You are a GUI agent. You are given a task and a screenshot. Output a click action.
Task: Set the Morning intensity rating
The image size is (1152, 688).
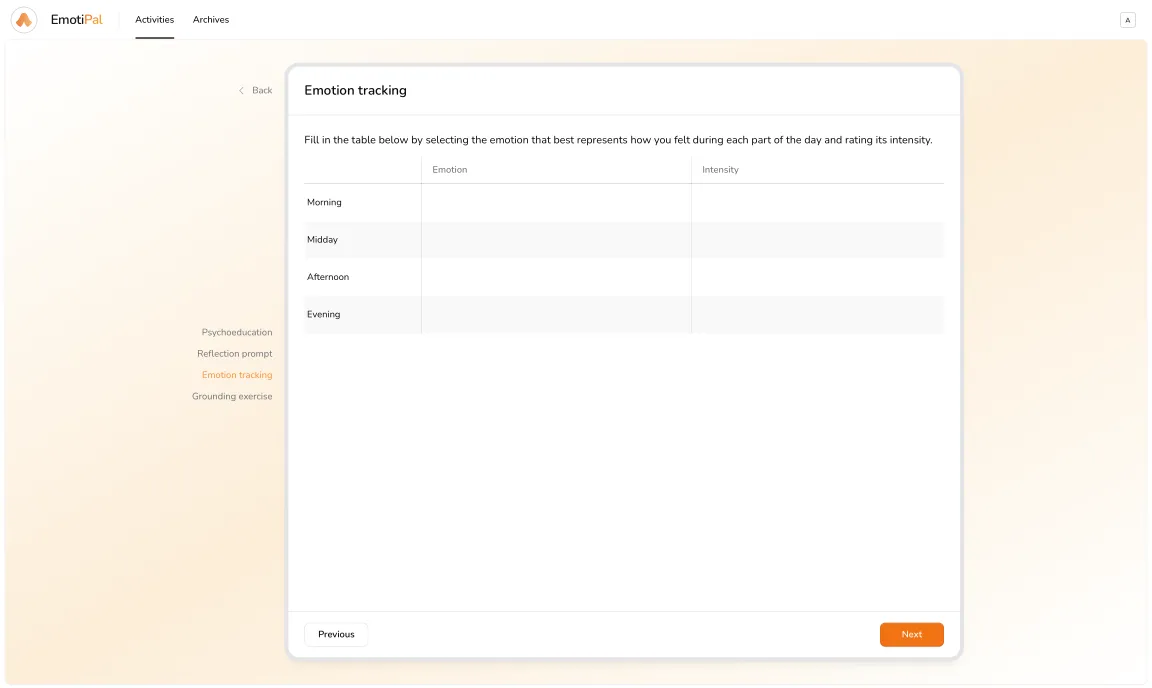click(x=818, y=202)
